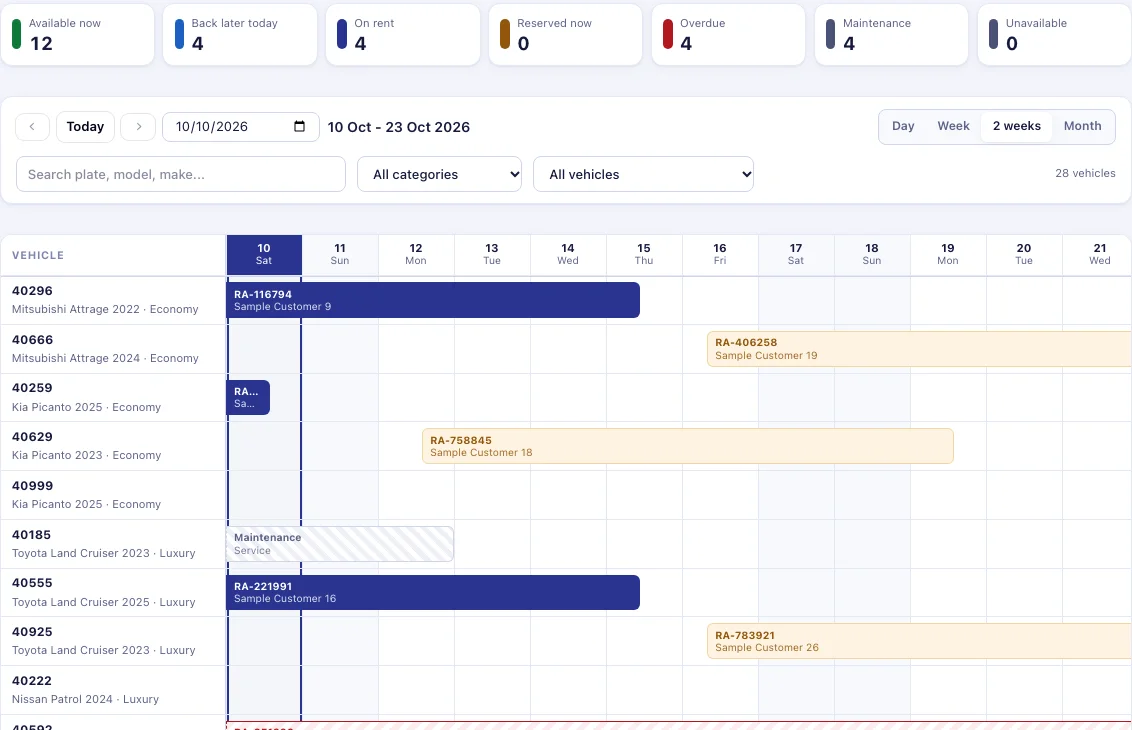
Task: Click the On rent status card
Action: tap(403, 34)
